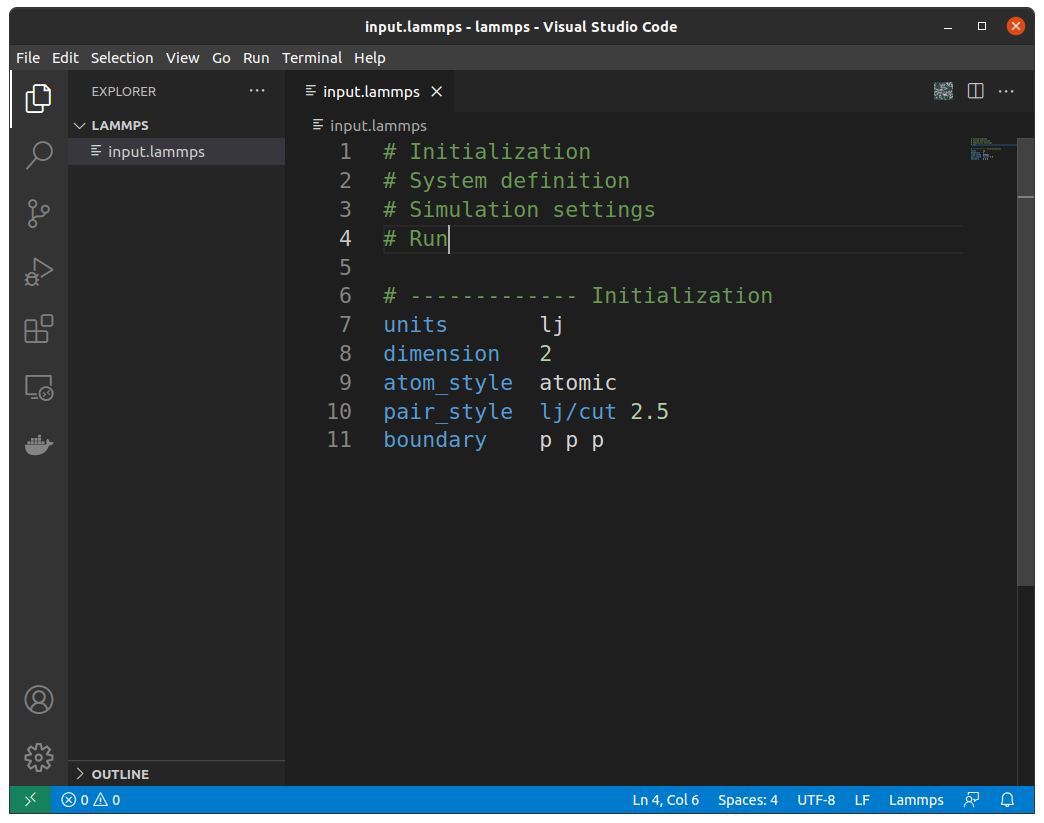The image size is (1044, 823).
Task: Click 'atomic' value on line 9
Action: 578,383
